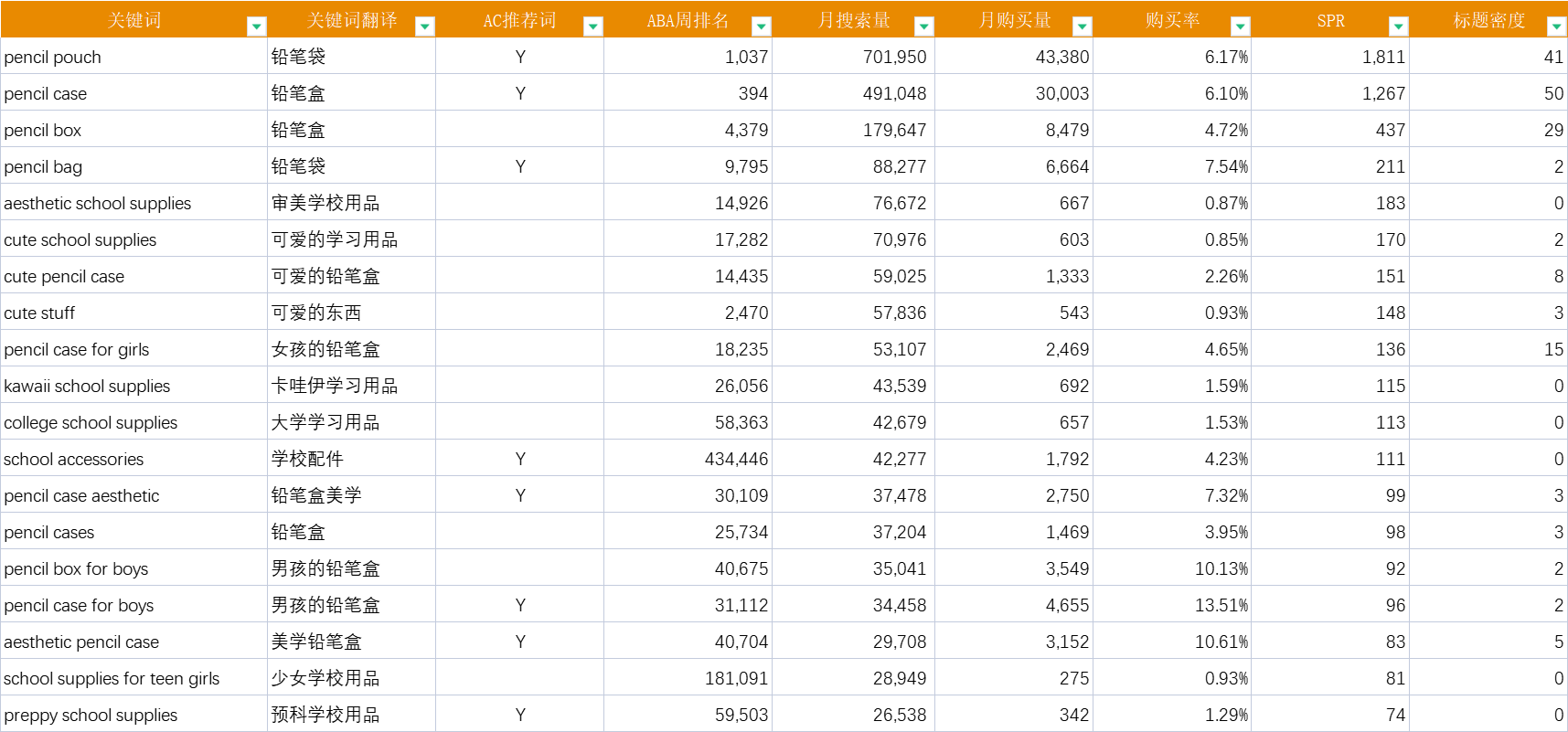Click the translation cell 预科学校用品

(351, 715)
